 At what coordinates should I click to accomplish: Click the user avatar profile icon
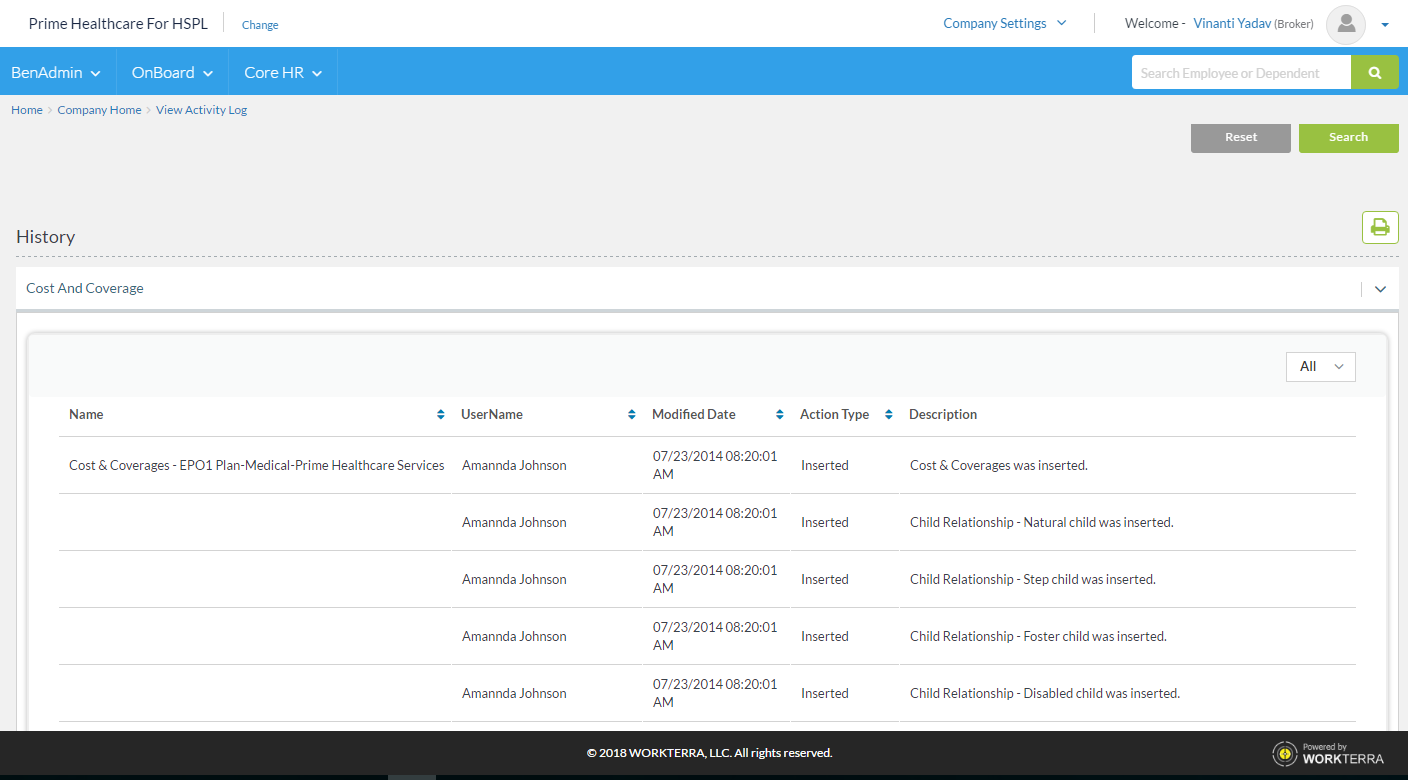point(1345,24)
